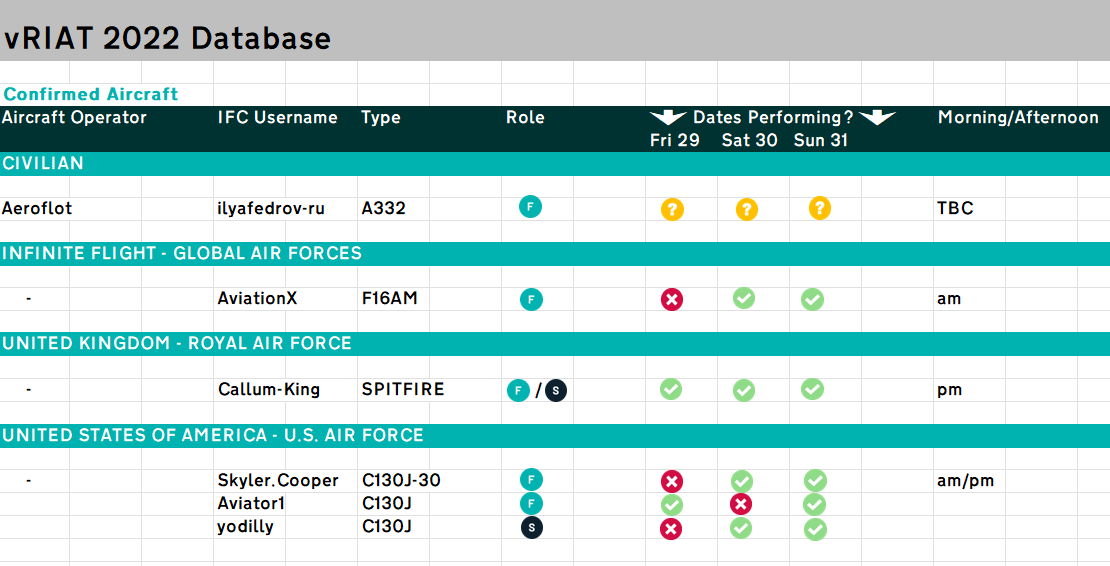Click the username ilyafedrov-ru
1110x566 pixels.
pyautogui.click(x=271, y=209)
